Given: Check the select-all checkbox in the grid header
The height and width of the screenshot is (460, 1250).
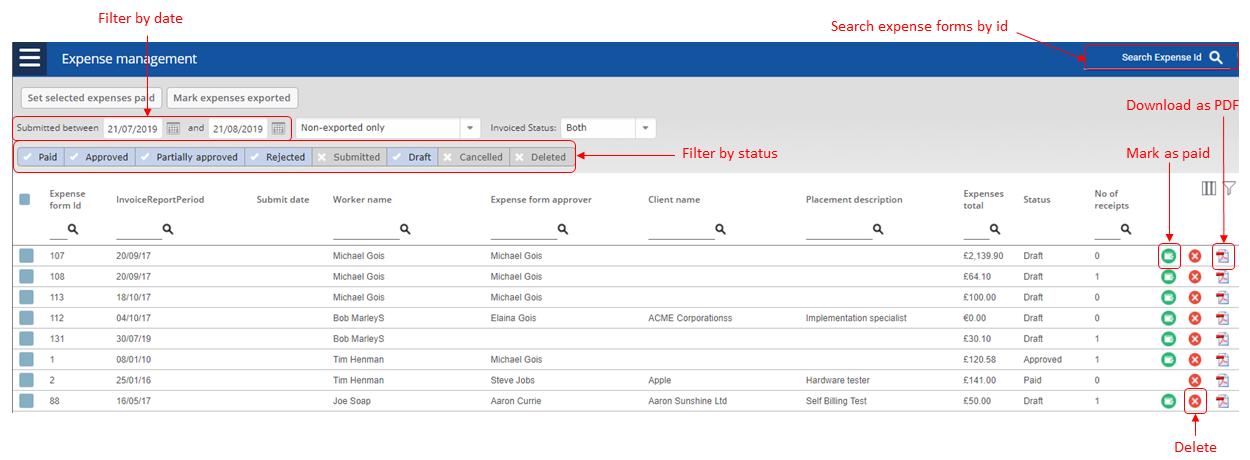Looking at the screenshot, I should point(25,200).
